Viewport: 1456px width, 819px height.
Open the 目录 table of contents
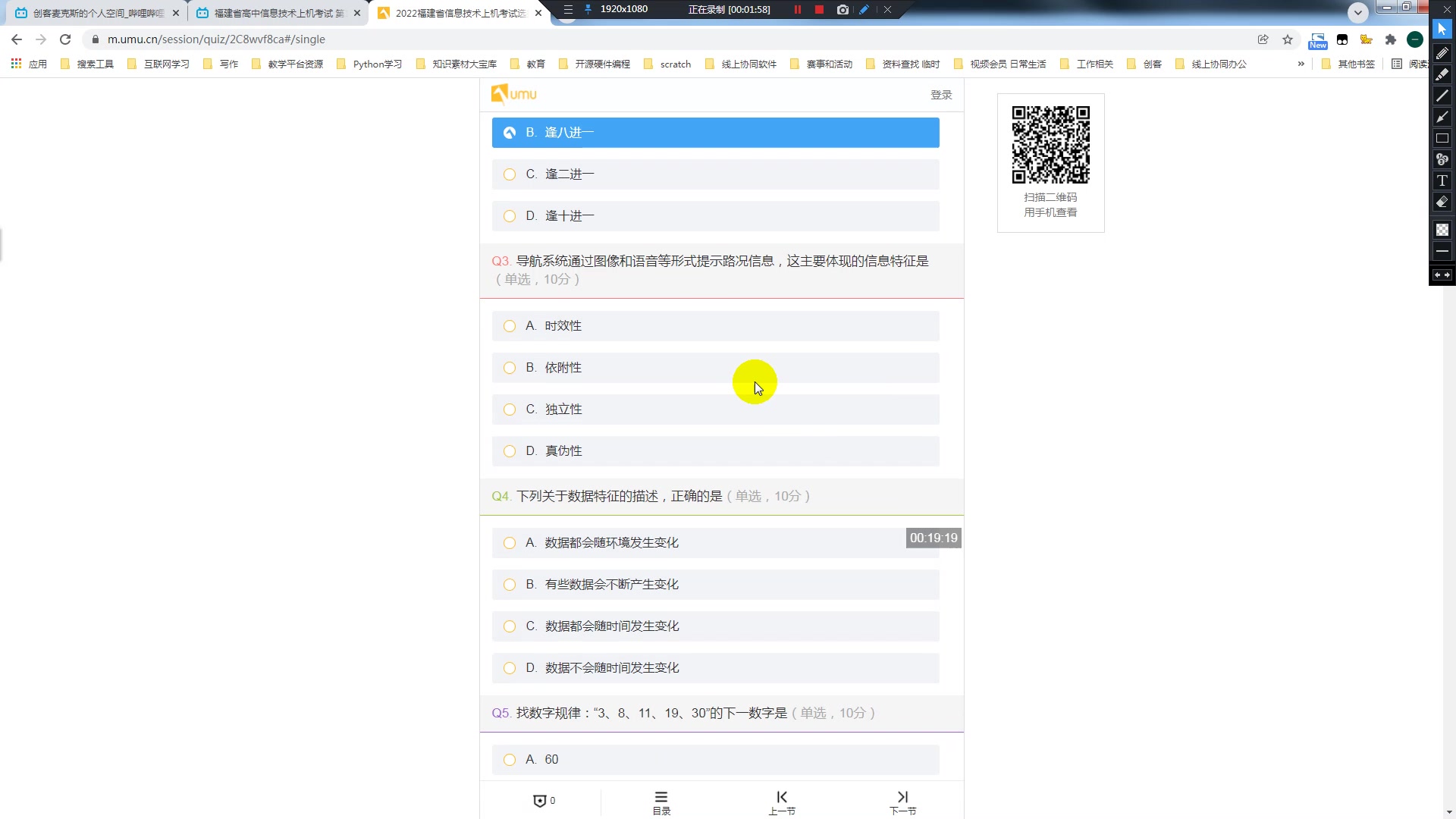coord(661,802)
